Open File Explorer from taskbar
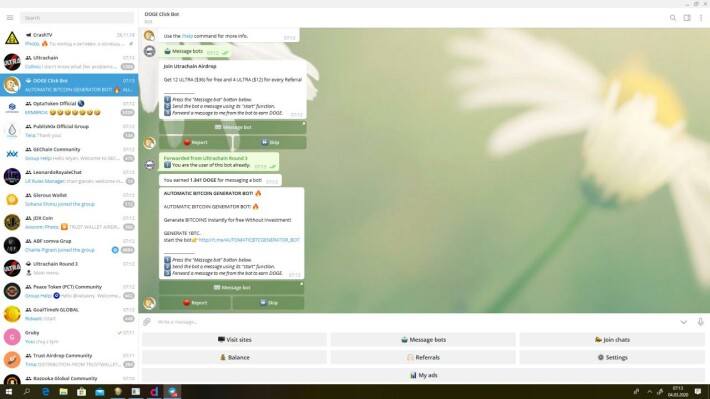Viewport: 710px width, 399px height. pyautogui.click(x=63, y=392)
